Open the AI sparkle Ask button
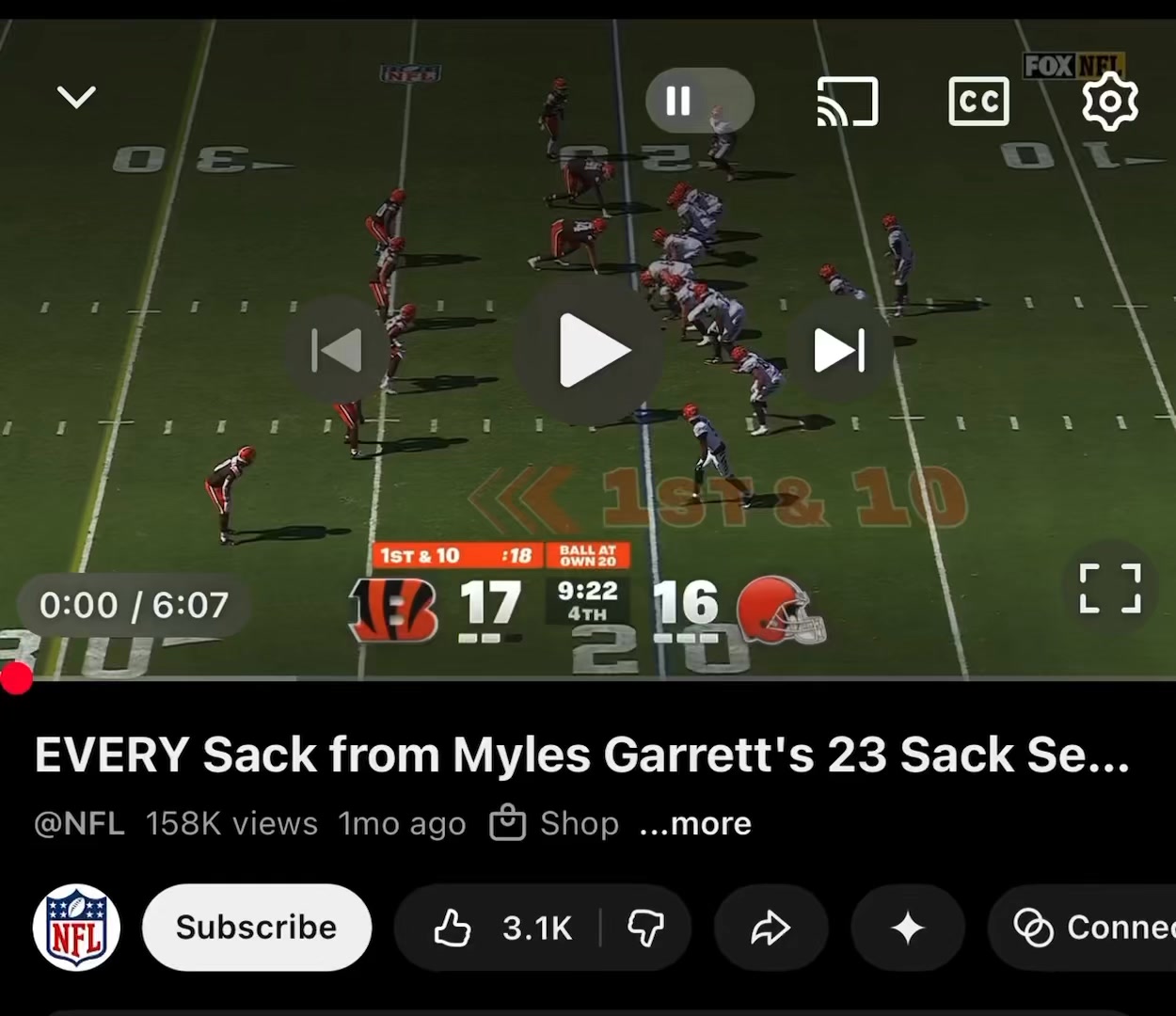Viewport: 1176px width, 1016px height. pos(908,929)
